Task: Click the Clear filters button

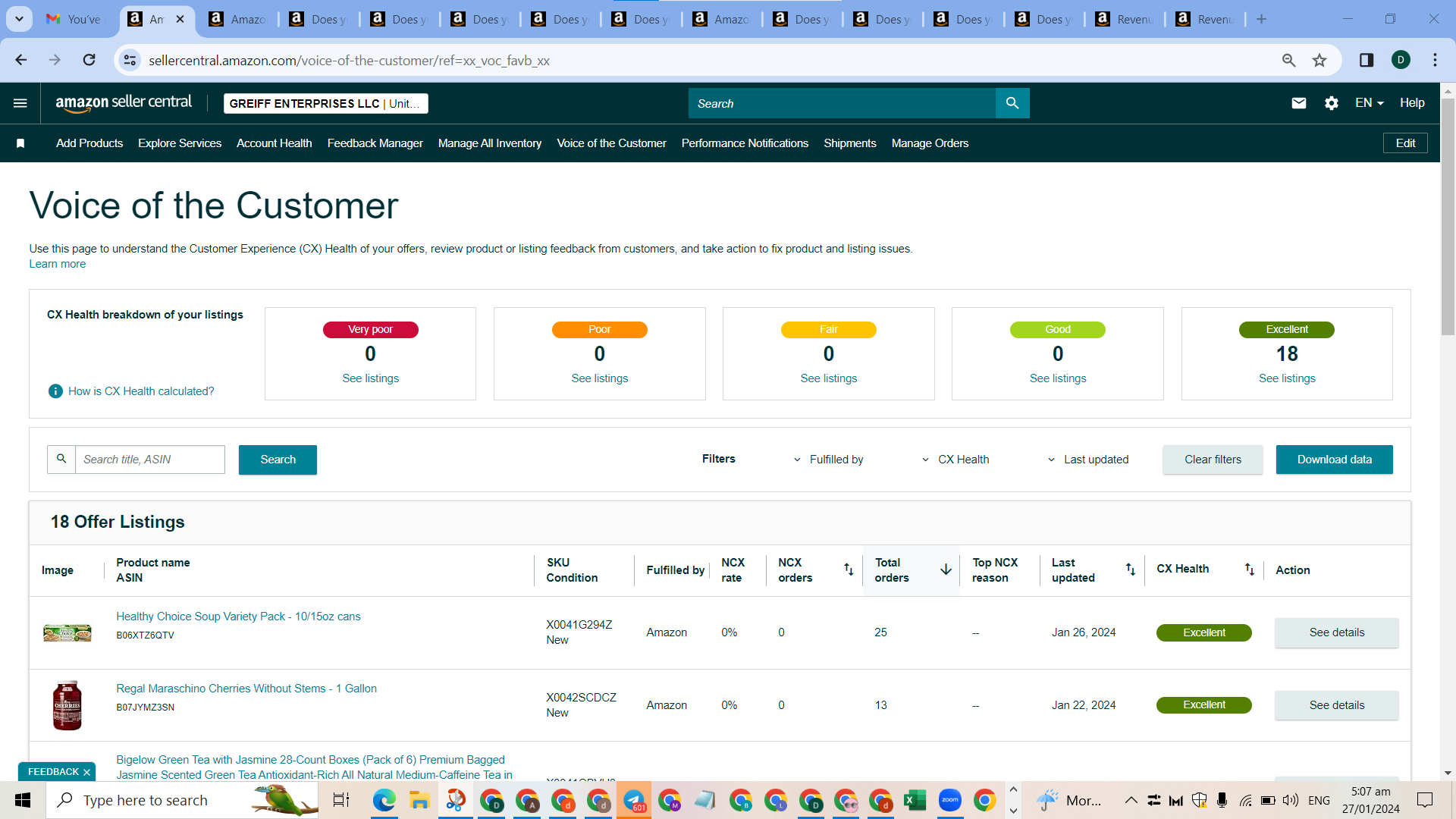Action: 1213,460
